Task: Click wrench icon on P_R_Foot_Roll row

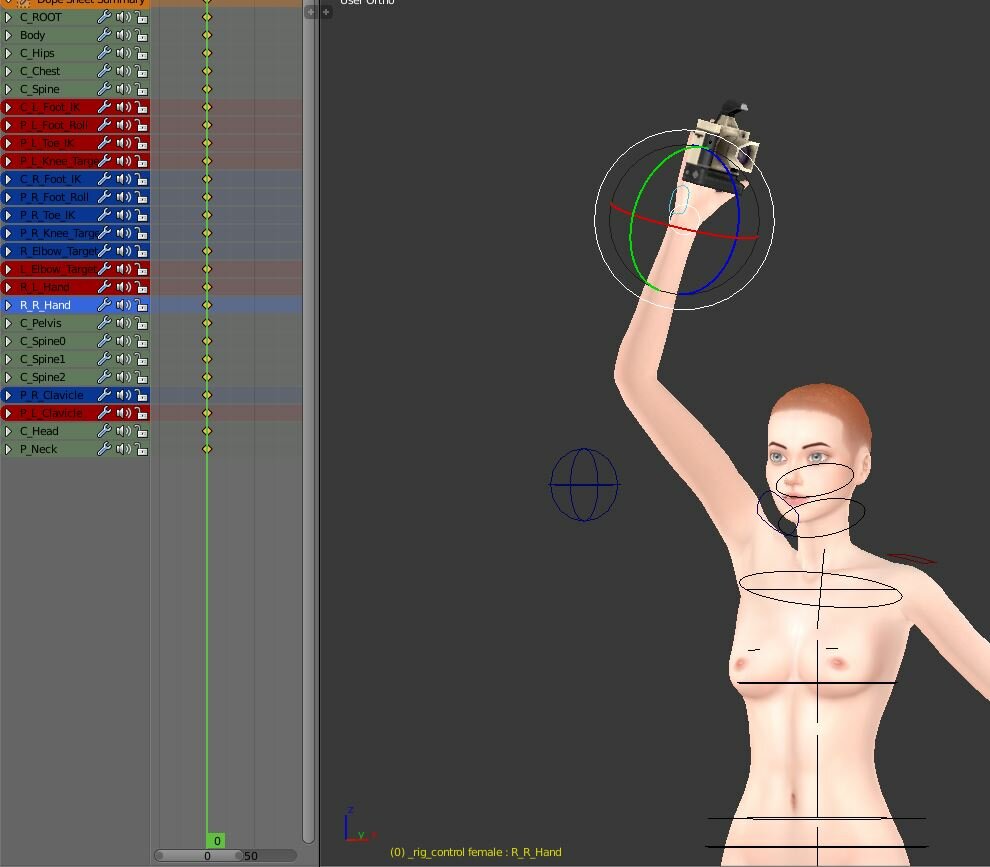Action: tap(104, 197)
